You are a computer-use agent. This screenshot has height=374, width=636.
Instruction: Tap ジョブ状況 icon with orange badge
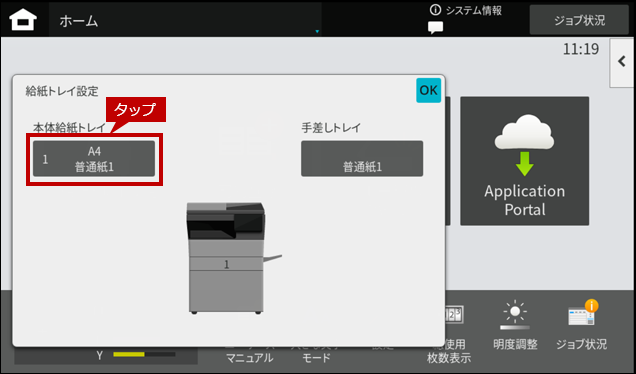point(582,325)
